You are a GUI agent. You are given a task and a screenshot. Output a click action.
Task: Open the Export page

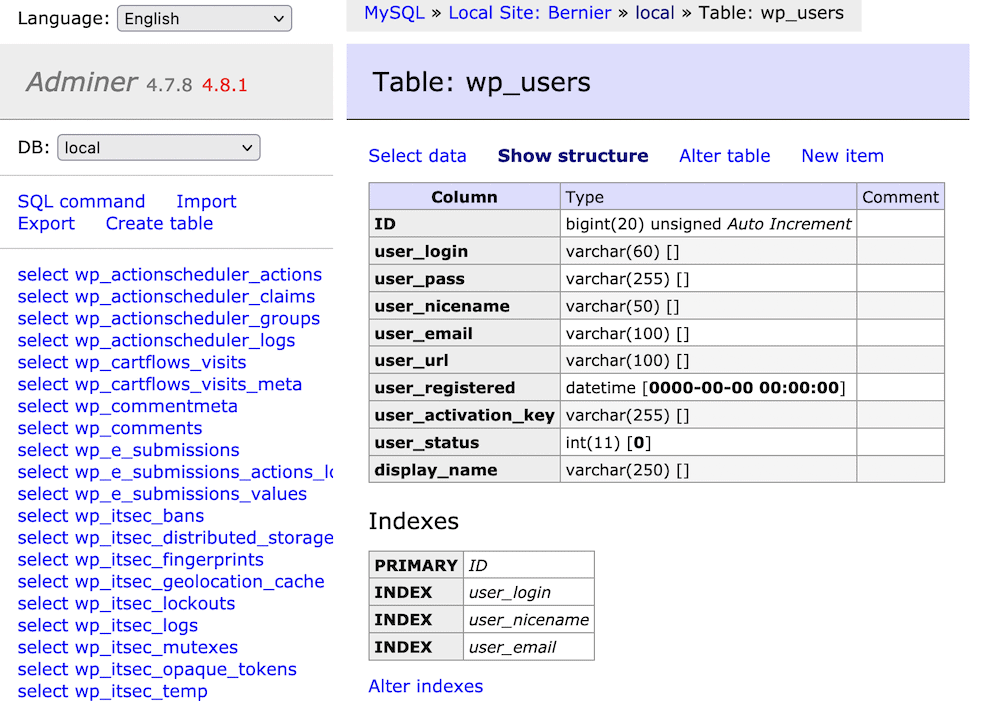click(46, 223)
